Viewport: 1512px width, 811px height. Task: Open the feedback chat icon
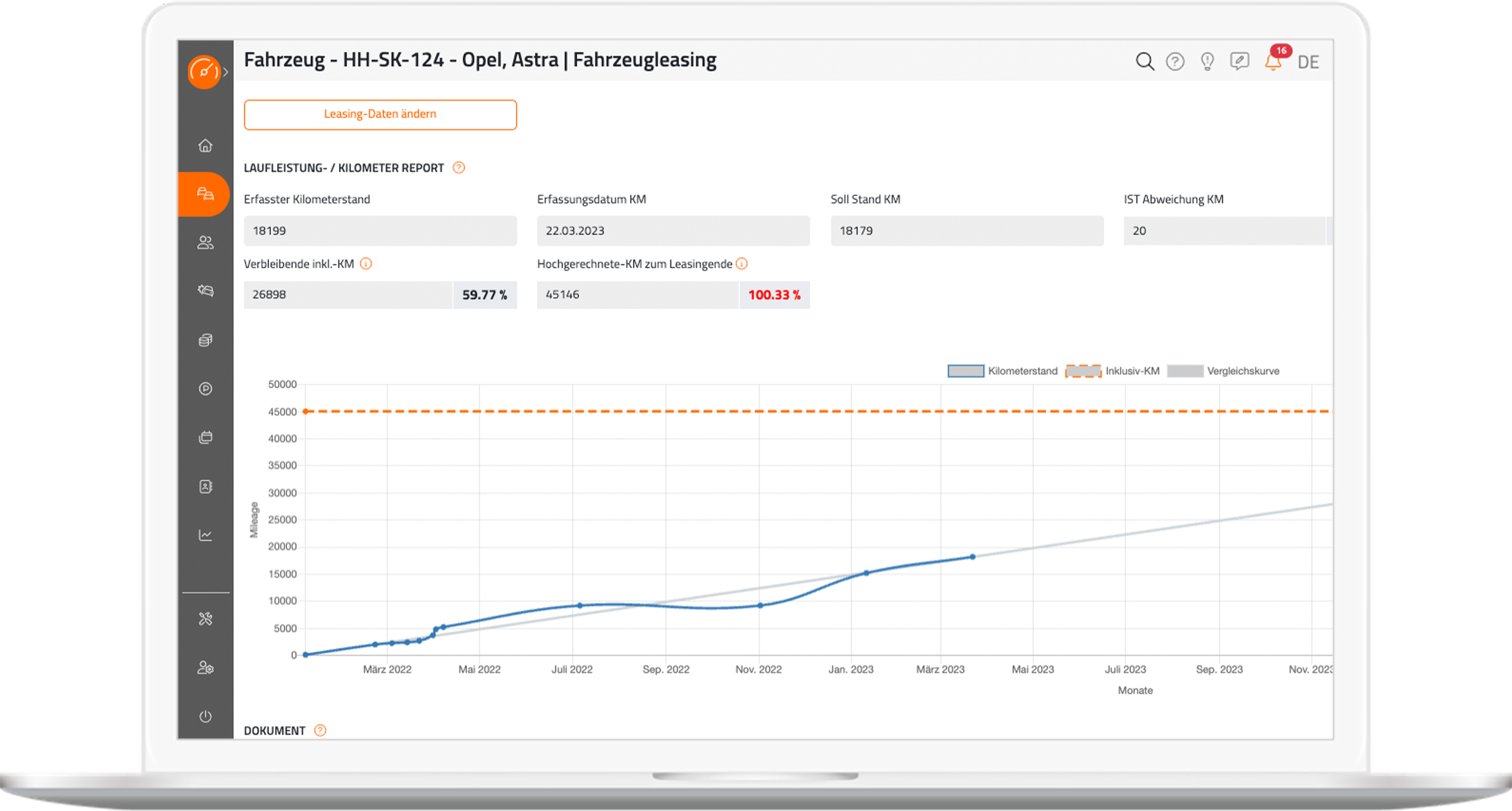pos(1240,61)
